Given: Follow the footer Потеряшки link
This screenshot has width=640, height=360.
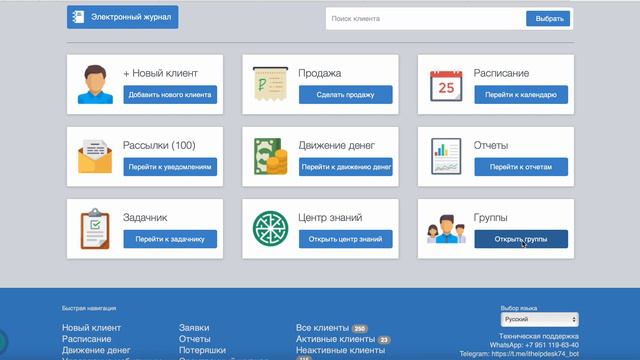Looking at the screenshot, I should pos(202,350).
